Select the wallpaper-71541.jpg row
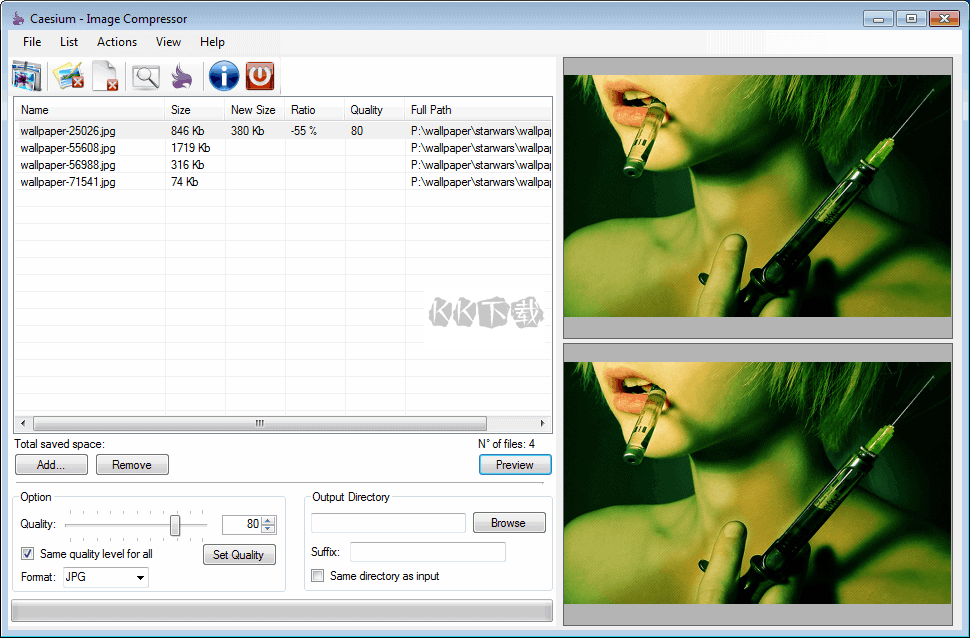The width and height of the screenshot is (970, 638). pyautogui.click(x=283, y=182)
